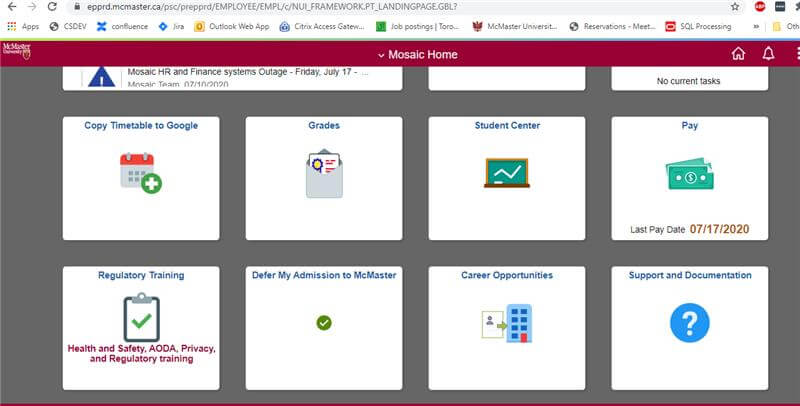This screenshot has height=406, width=800.
Task: Open the Grades envelope icon
Action: tap(323, 173)
